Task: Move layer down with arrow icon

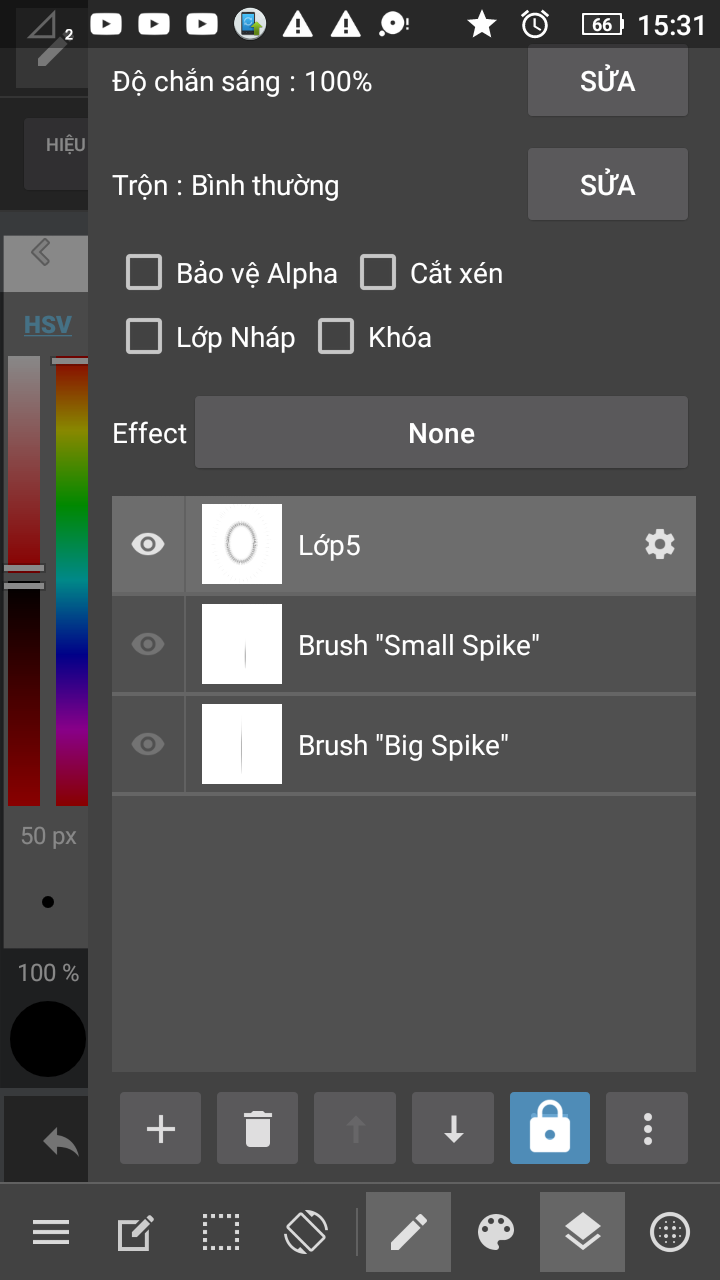Action: pos(454,1129)
